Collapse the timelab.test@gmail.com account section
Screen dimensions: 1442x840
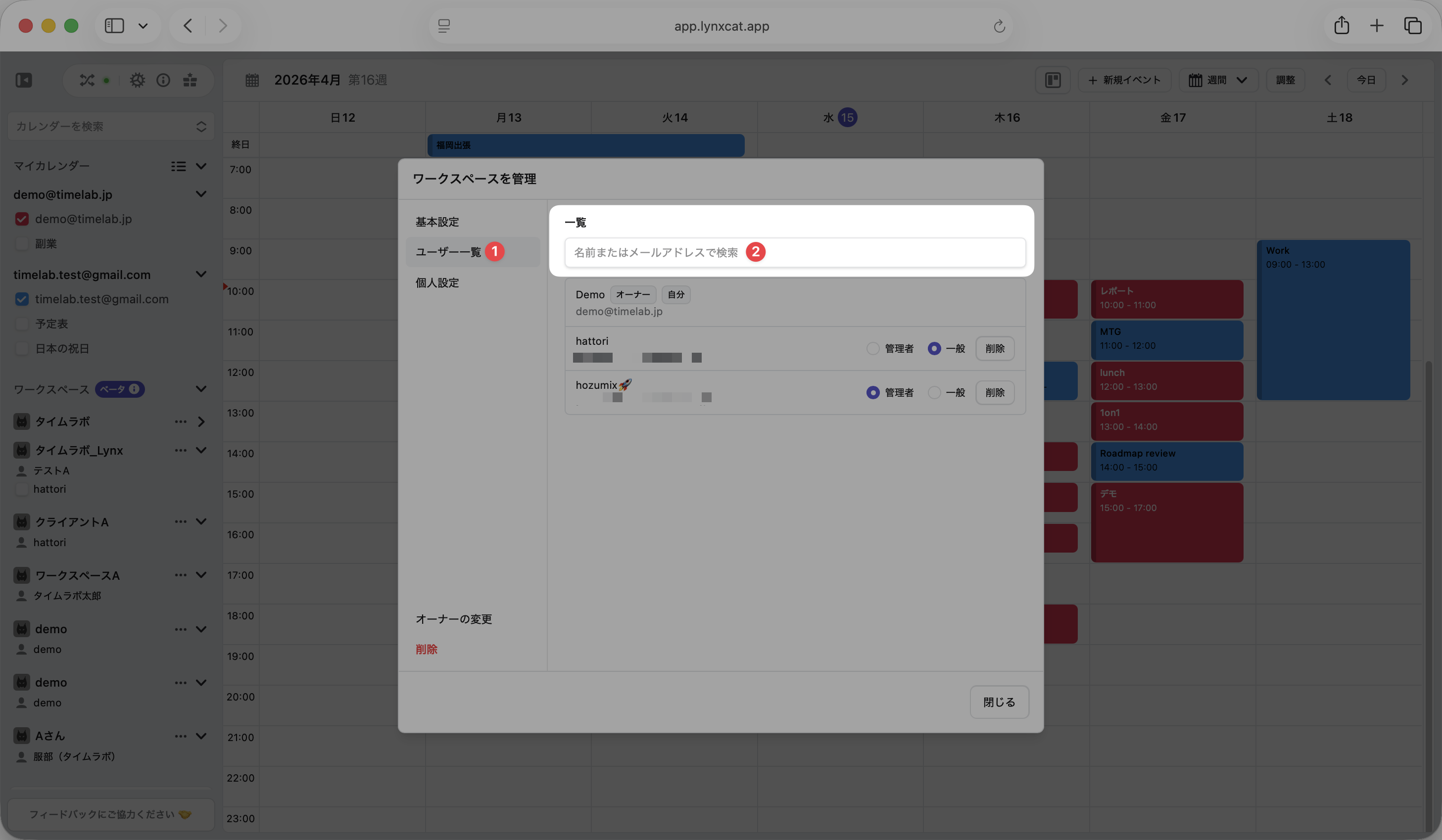(x=201, y=275)
